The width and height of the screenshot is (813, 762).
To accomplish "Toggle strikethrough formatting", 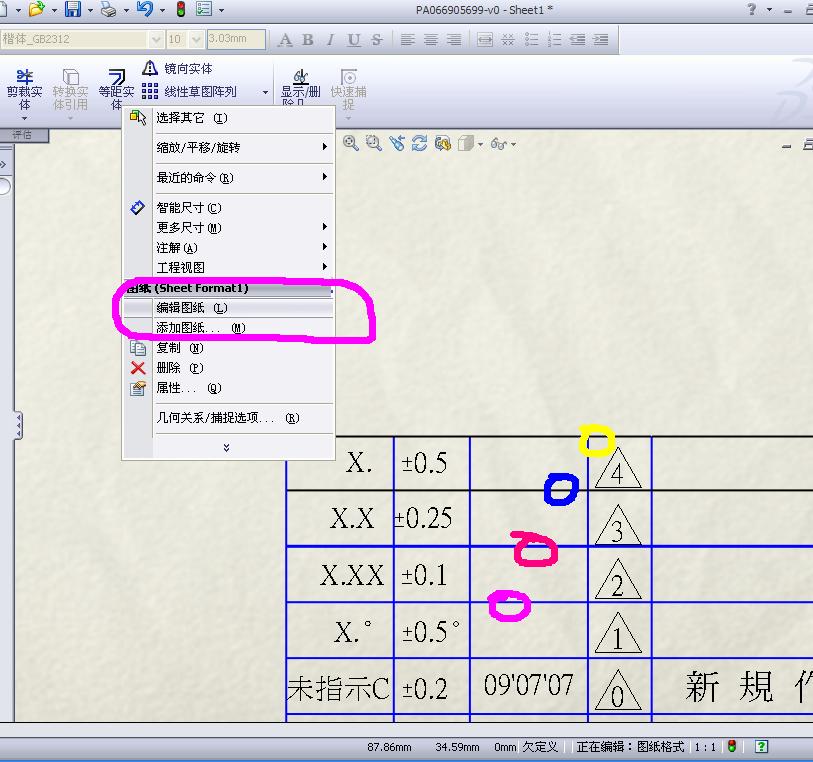I will (x=376, y=39).
